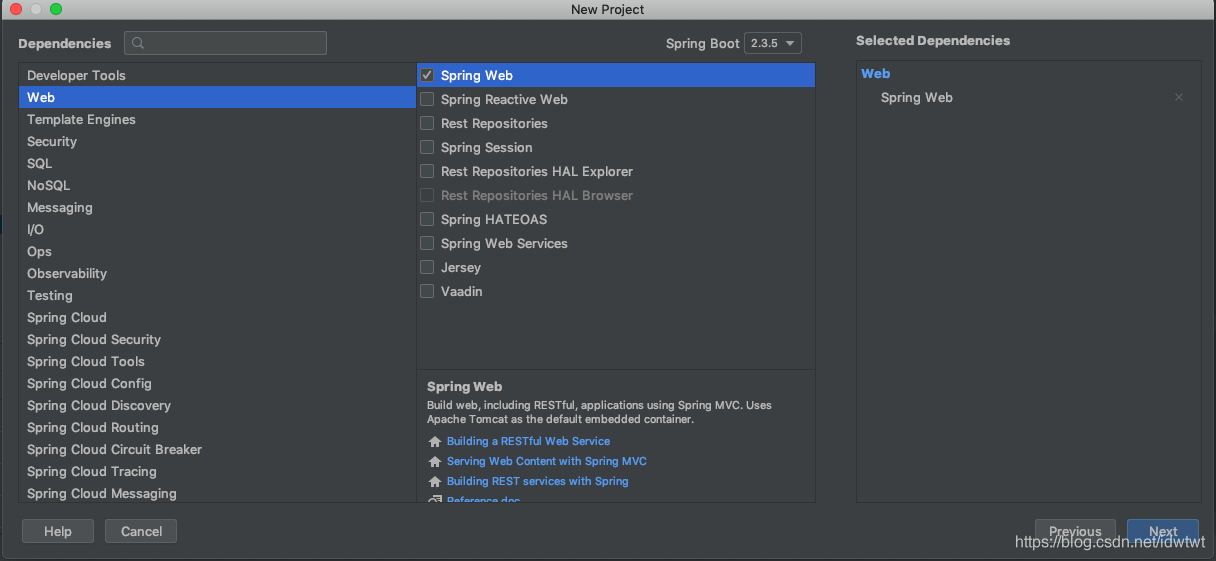Select Spring Web under Selected Dependencies

(x=917, y=97)
